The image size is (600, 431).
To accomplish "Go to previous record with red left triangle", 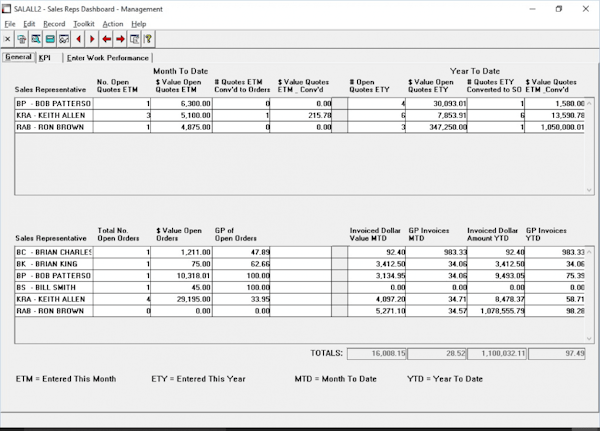I will click(78, 39).
